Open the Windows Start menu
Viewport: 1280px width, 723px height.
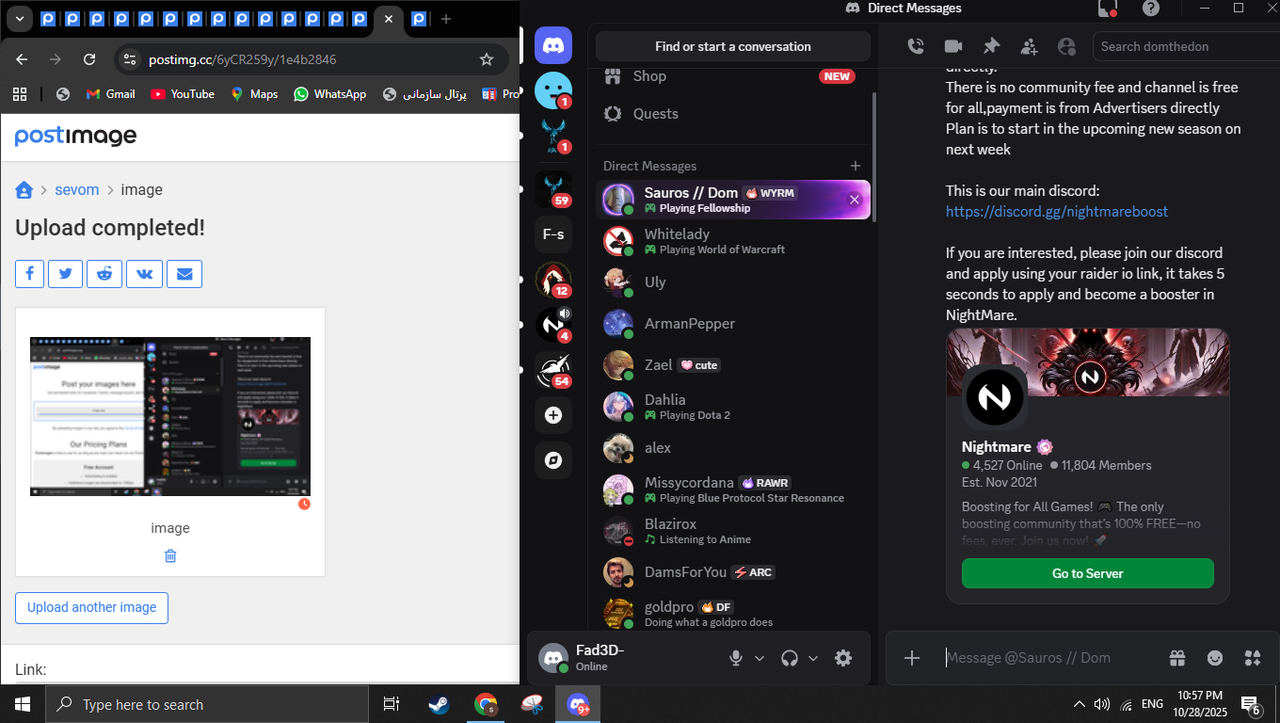tap(22, 704)
